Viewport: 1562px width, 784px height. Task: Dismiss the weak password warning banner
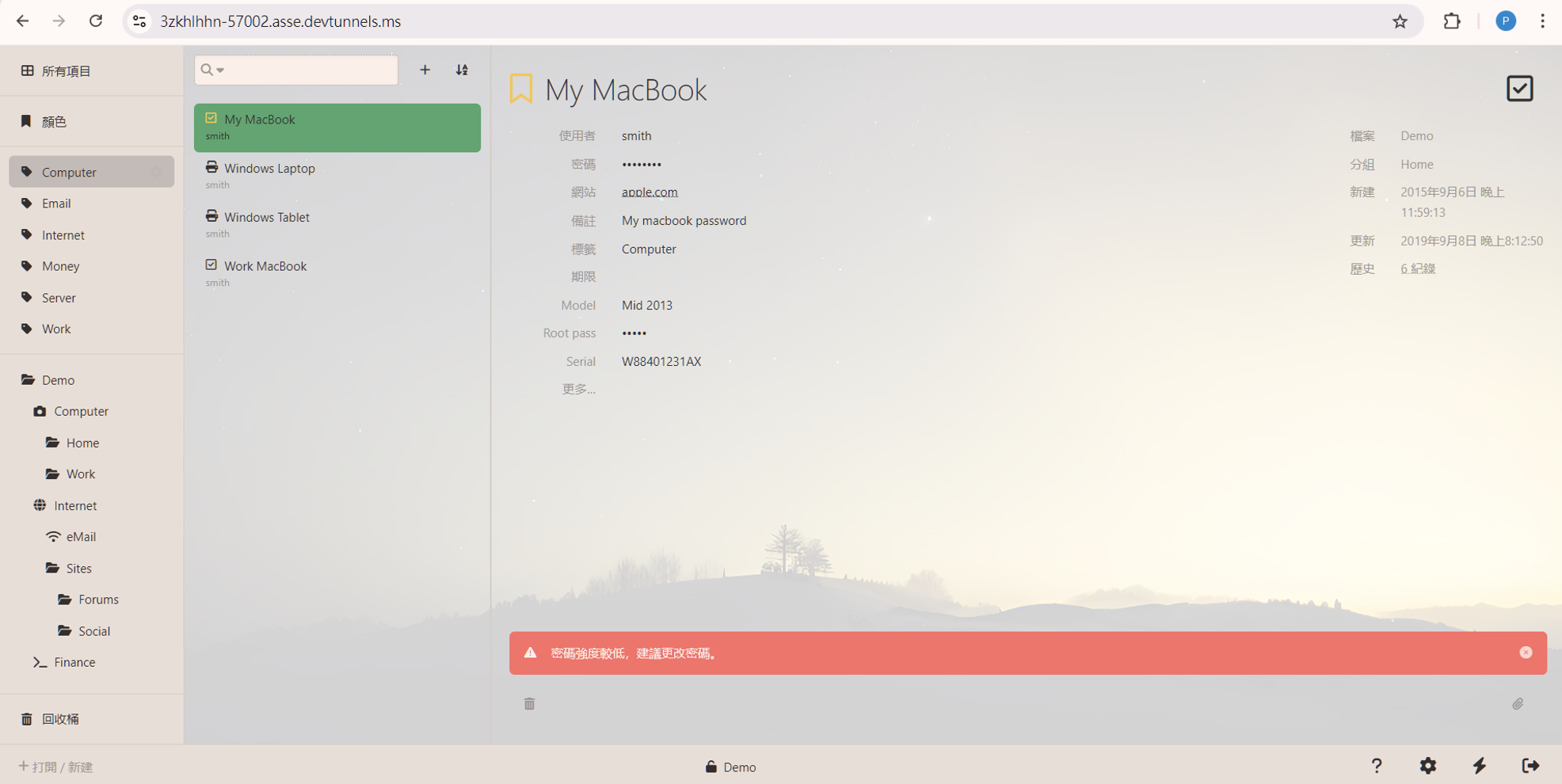point(1525,653)
